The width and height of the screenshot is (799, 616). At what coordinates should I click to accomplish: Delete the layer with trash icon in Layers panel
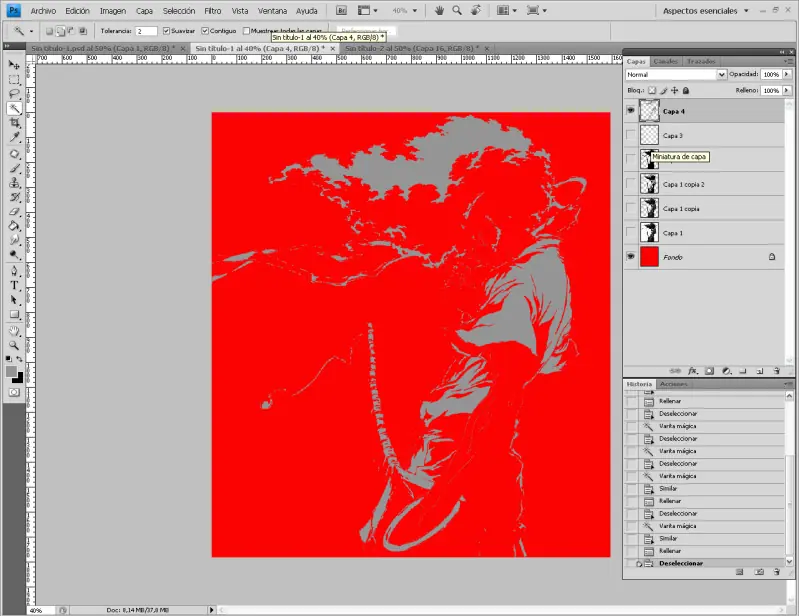pos(777,371)
